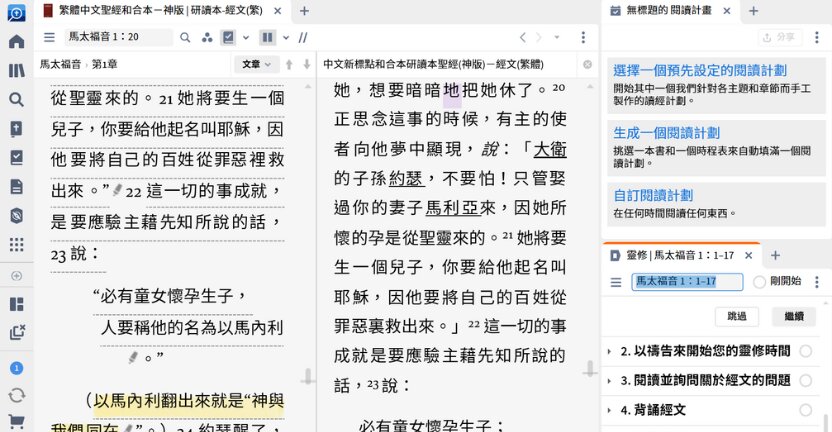832x432 pixels.
Task: Mark step 2 以禱告來開始 as complete
Action: pyautogui.click(x=806, y=351)
